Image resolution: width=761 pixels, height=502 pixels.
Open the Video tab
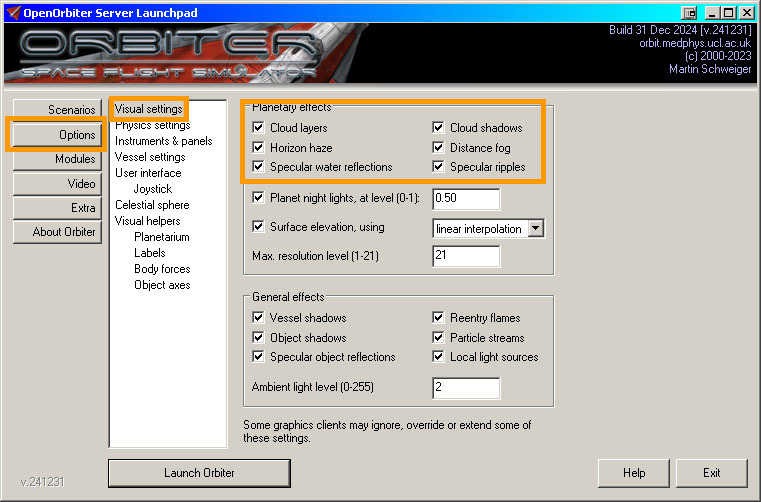[x=57, y=184]
